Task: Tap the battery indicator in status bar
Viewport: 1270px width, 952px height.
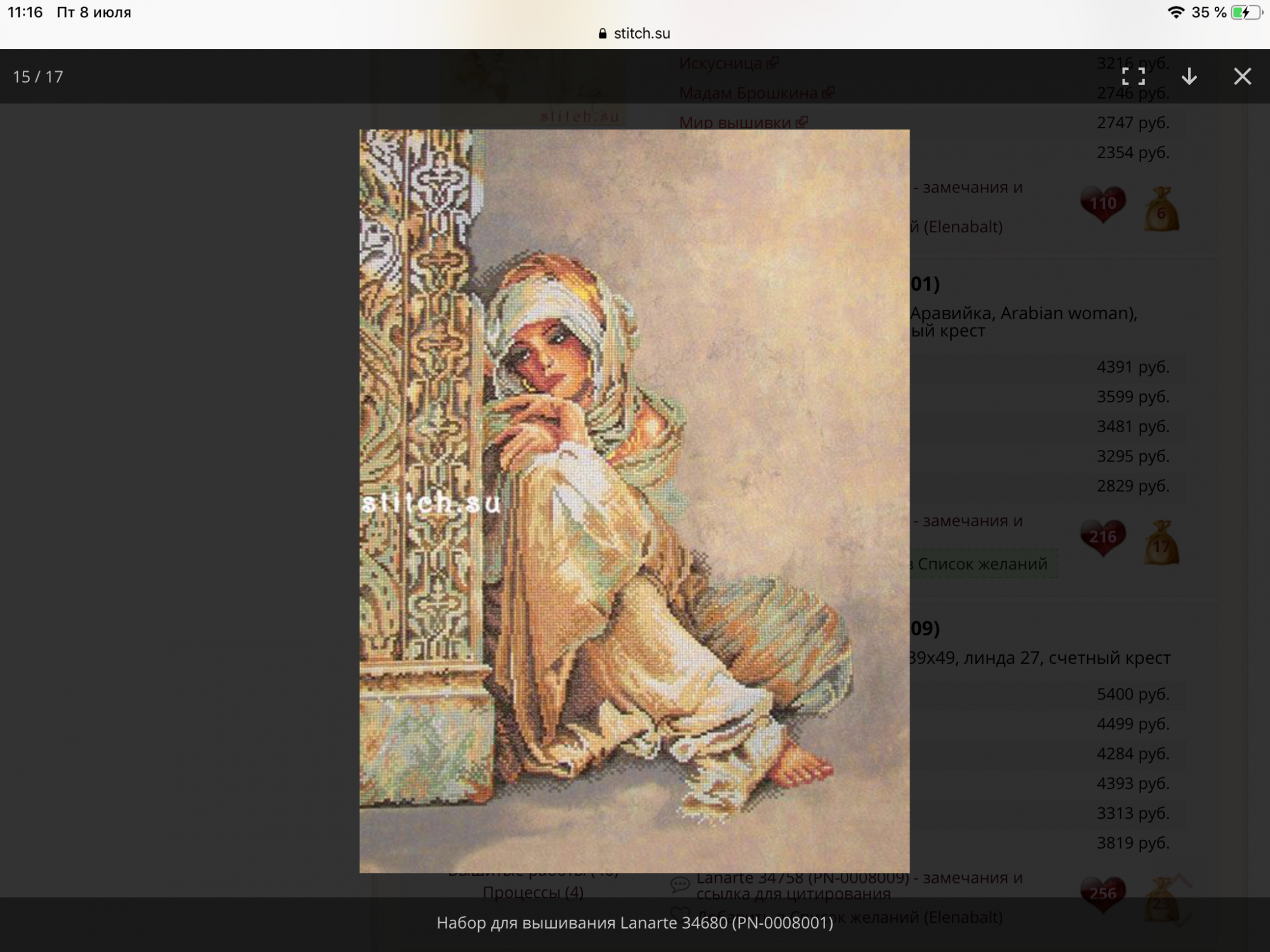Action: pos(1246,12)
